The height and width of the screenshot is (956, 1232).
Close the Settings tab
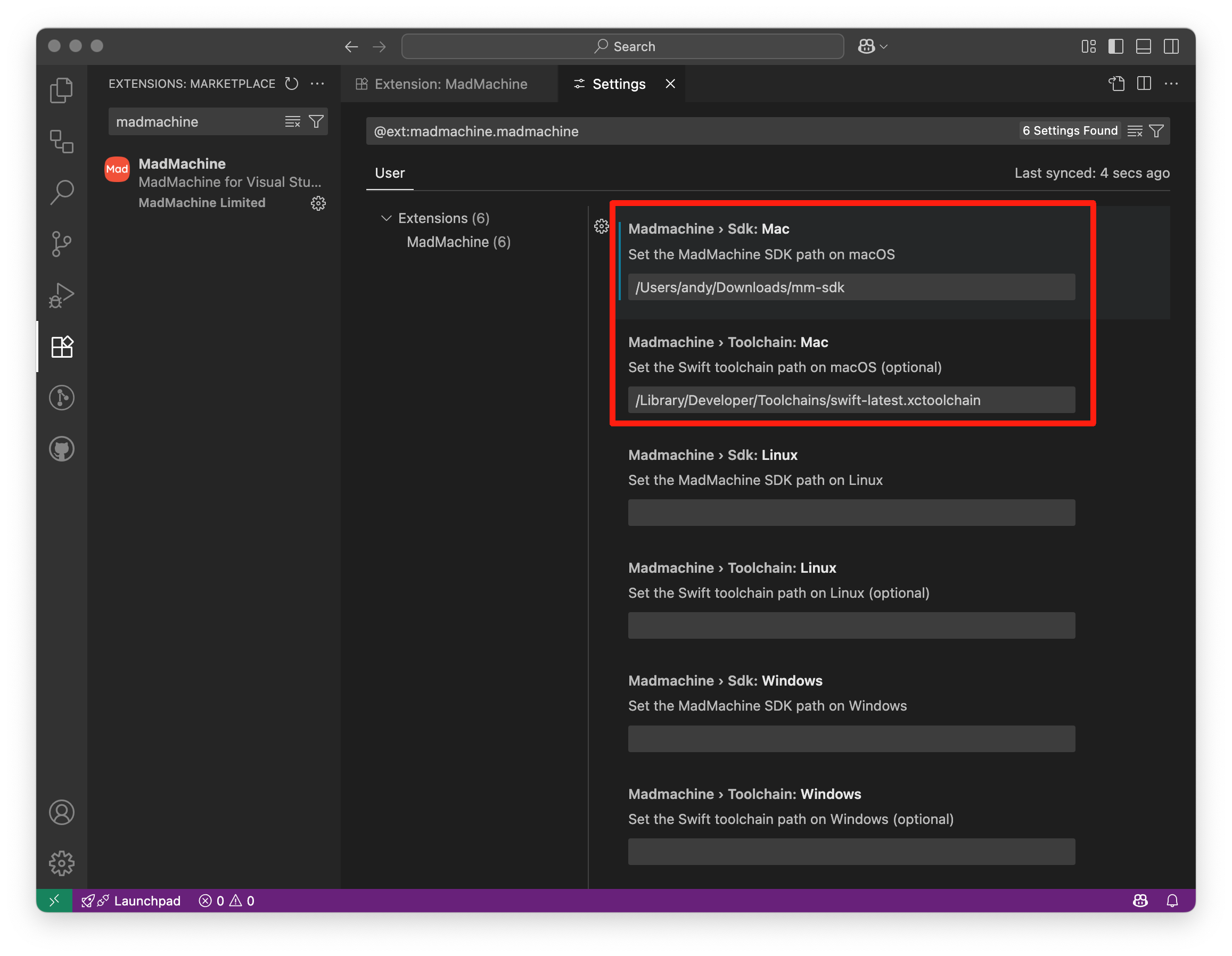click(x=670, y=84)
